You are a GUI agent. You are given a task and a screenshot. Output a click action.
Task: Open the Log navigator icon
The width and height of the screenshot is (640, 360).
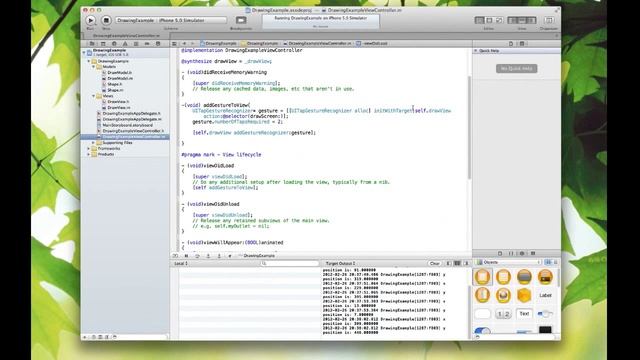[158, 44]
